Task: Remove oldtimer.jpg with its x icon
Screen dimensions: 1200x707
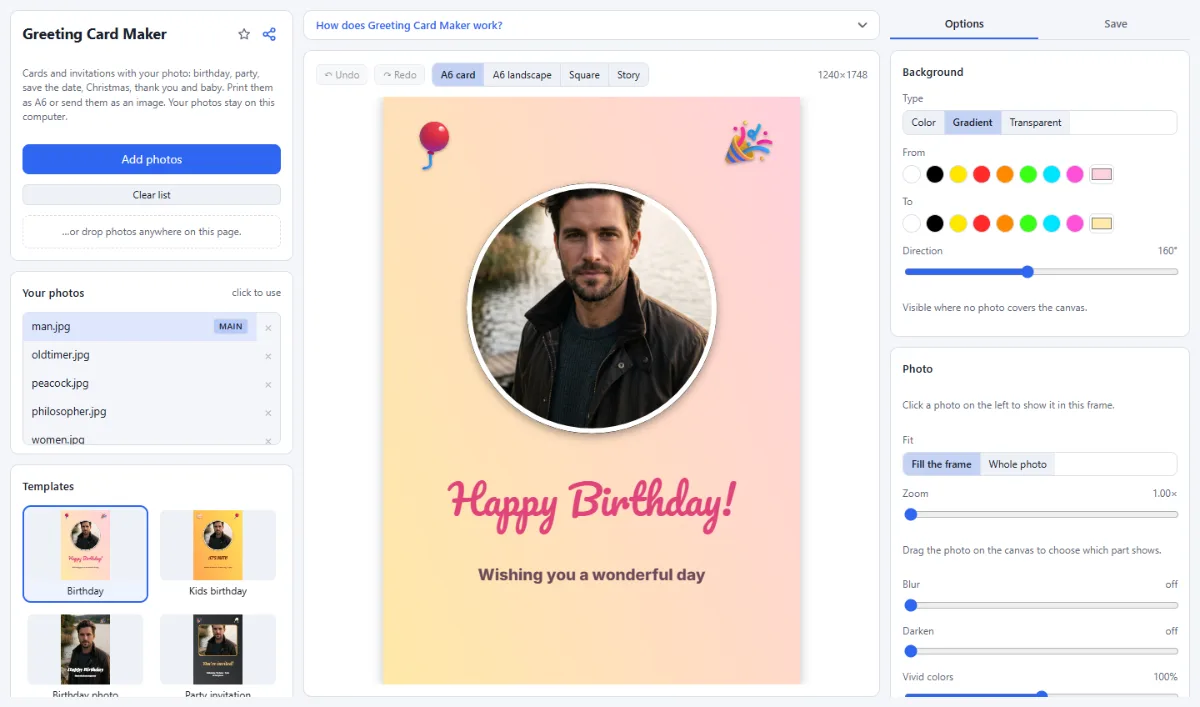Action: [268, 356]
